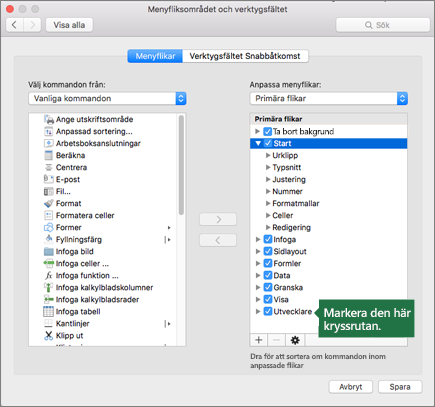Screen dimensions: 435x407
Task: Click the Fil... icon
Action: tap(49, 191)
